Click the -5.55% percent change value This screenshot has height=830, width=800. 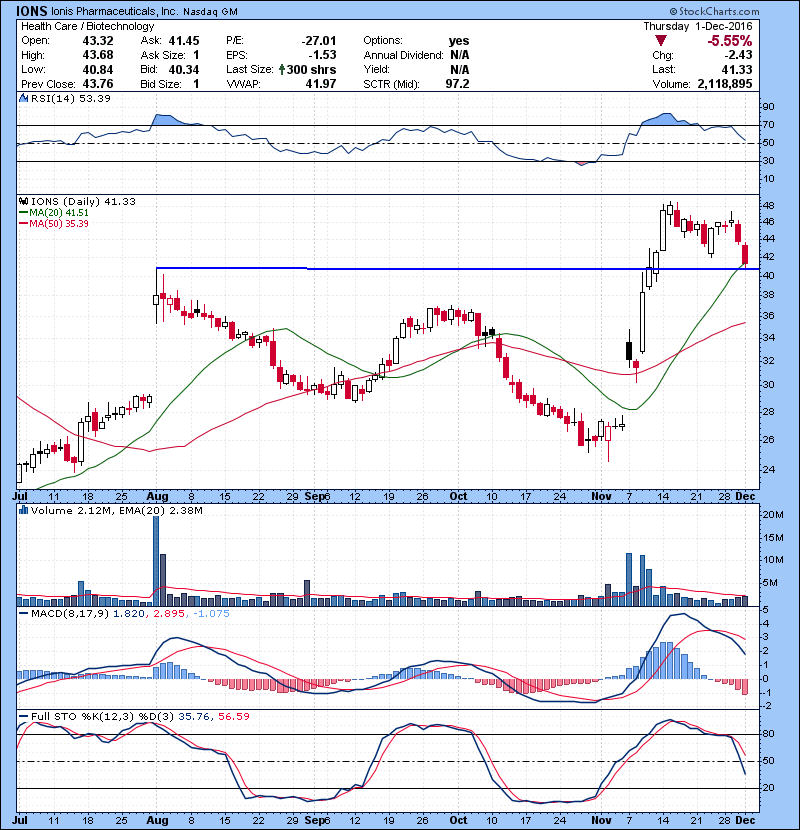coord(730,41)
